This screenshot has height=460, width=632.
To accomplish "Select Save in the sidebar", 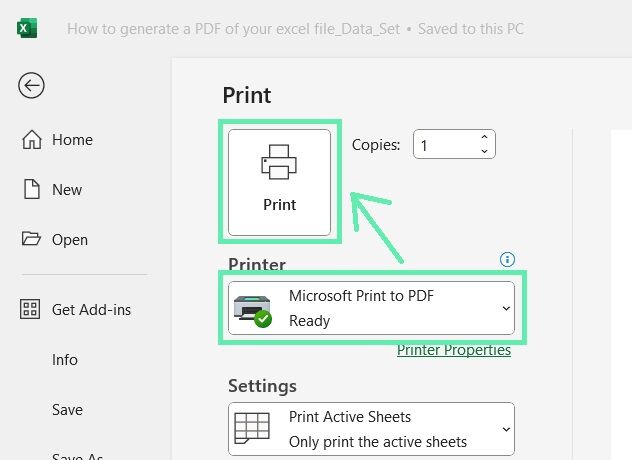I will [x=67, y=410].
